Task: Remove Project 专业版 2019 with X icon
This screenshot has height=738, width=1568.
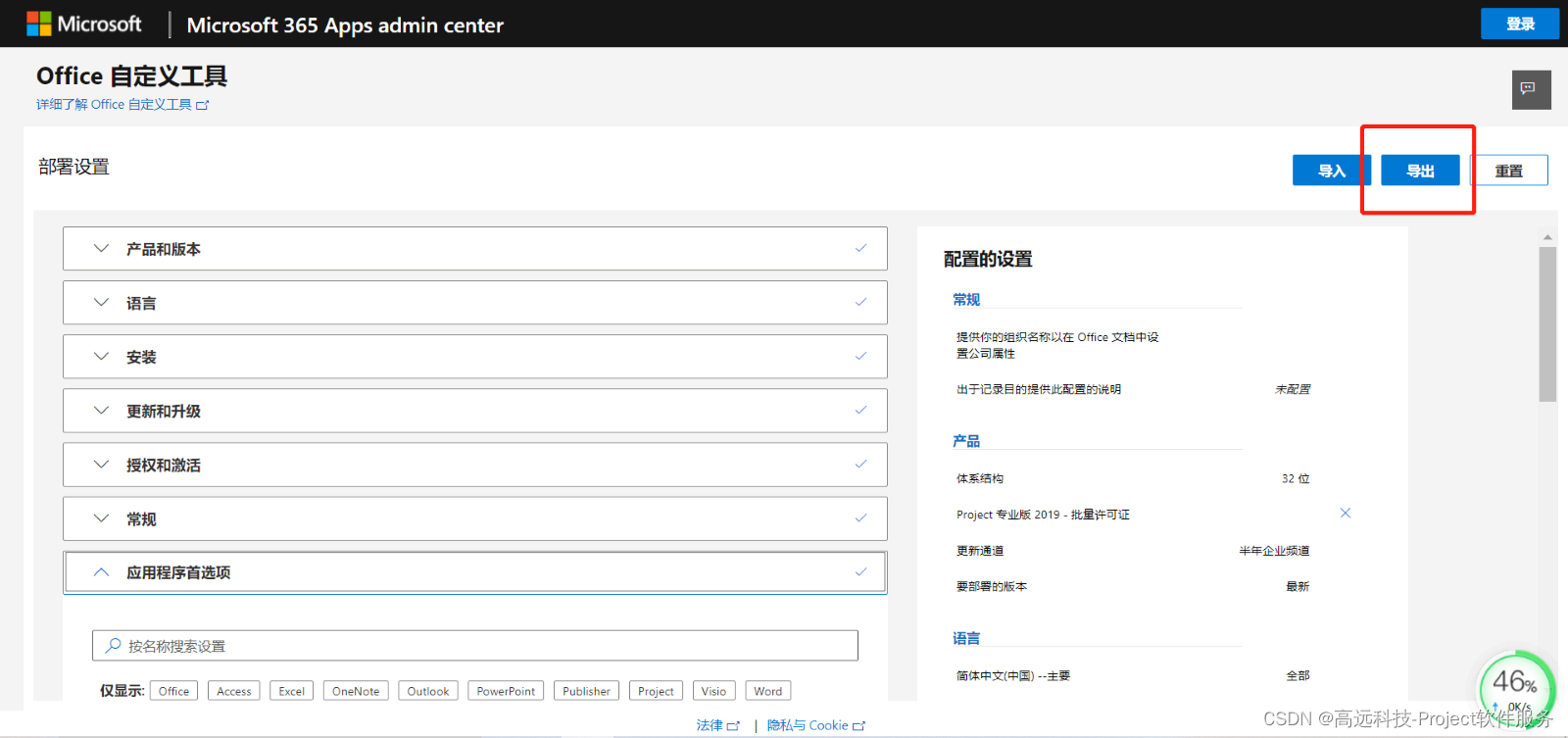Action: (1346, 513)
